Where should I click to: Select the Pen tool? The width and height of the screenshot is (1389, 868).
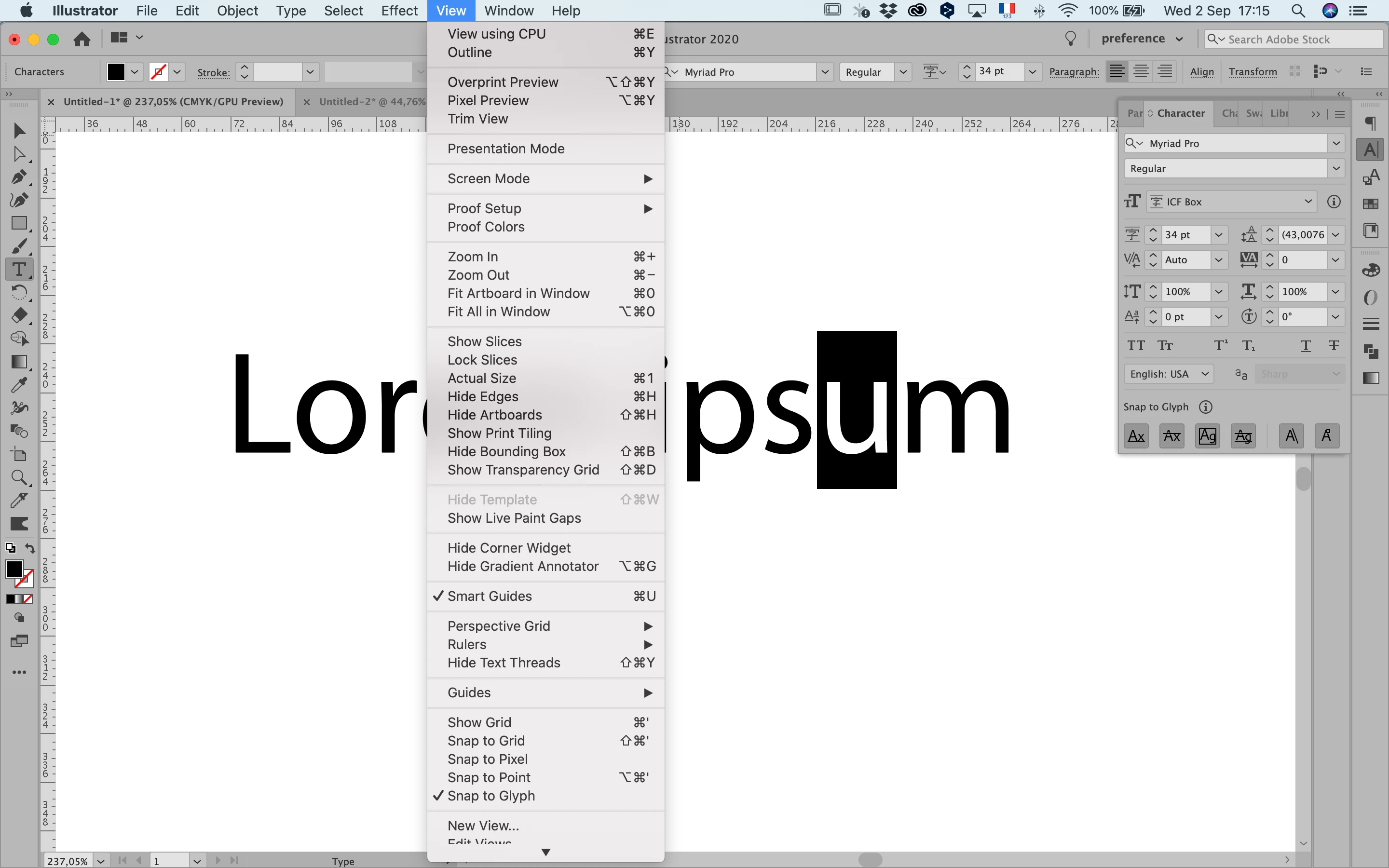point(19,177)
